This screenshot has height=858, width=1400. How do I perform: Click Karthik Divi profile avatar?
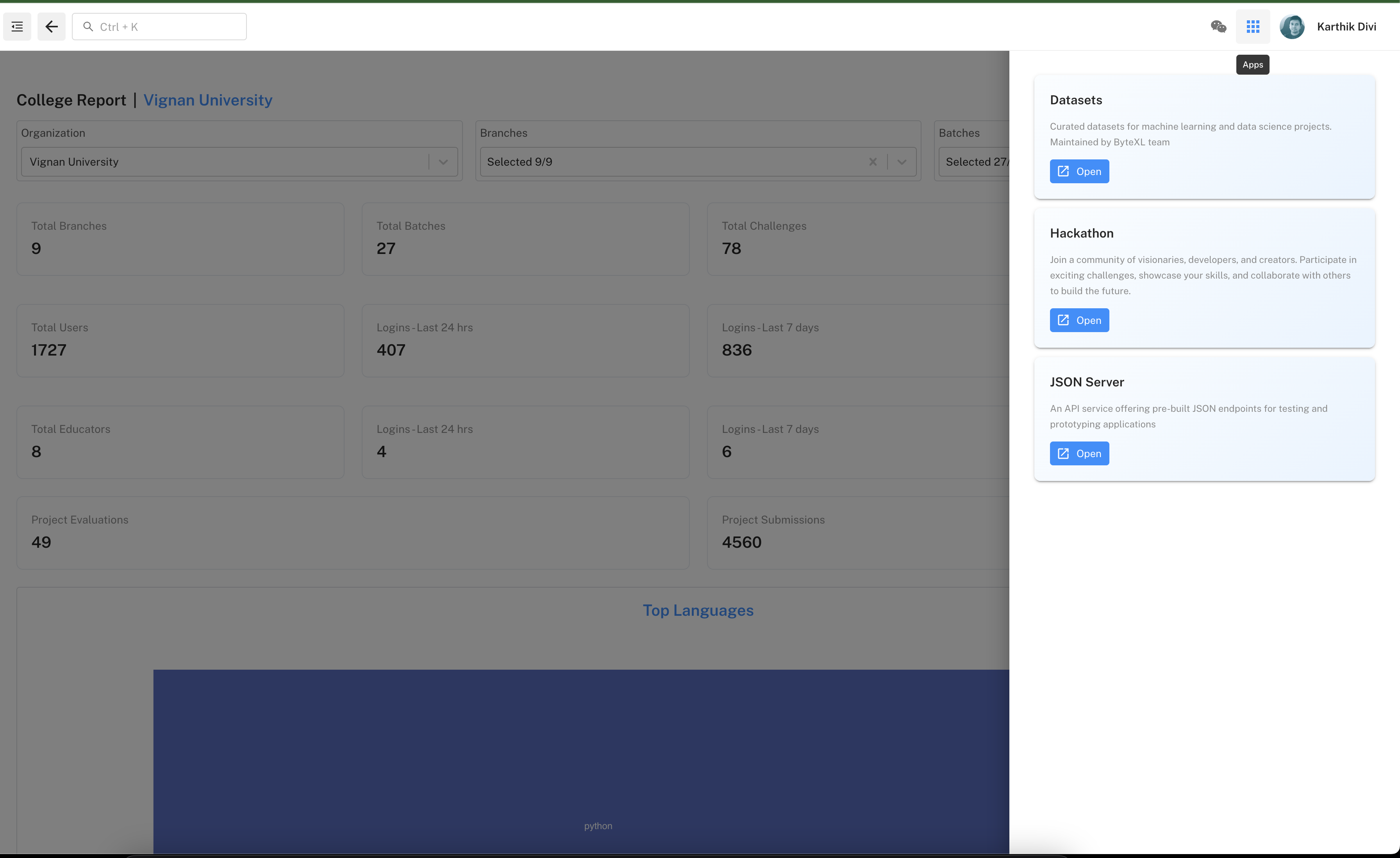click(1291, 27)
